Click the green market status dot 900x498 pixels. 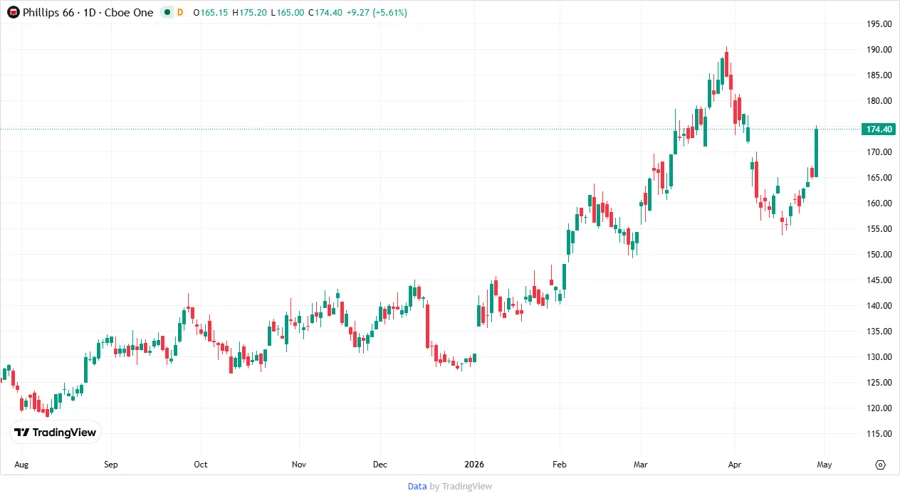click(167, 12)
